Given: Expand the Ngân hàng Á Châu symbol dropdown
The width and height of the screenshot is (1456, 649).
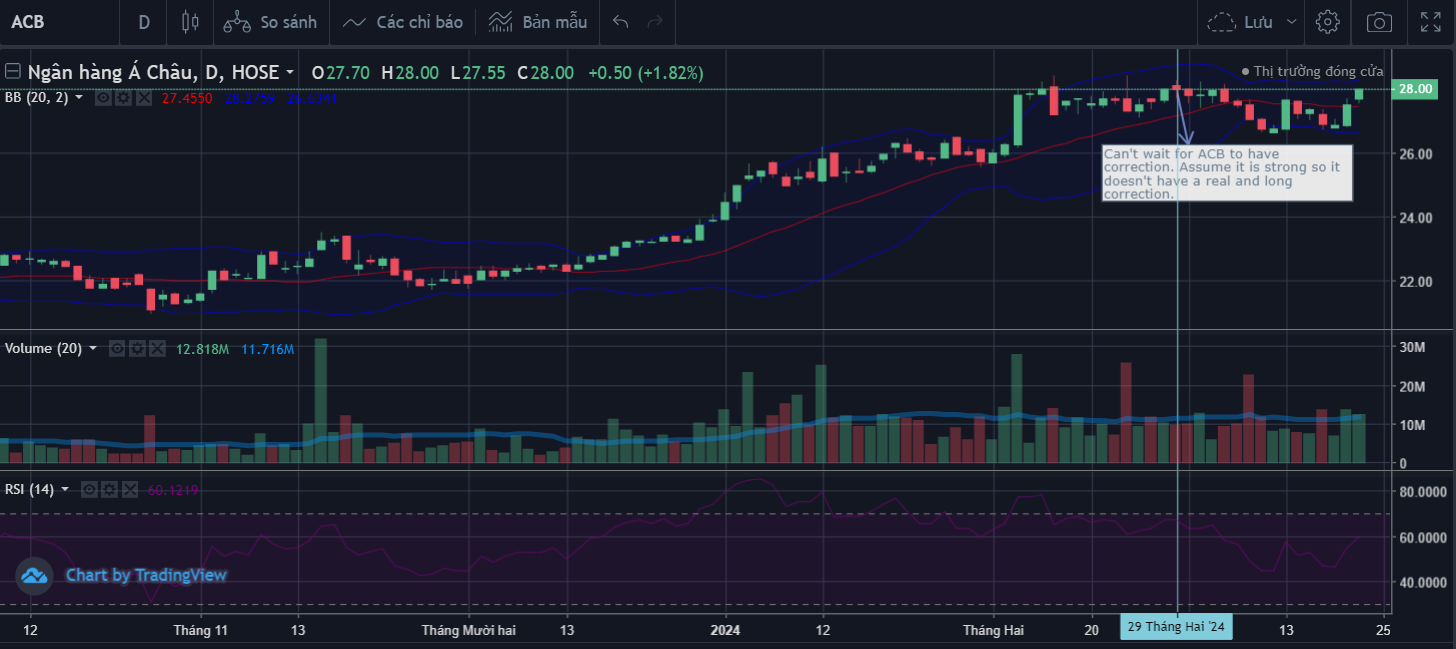Looking at the screenshot, I should coord(290,73).
